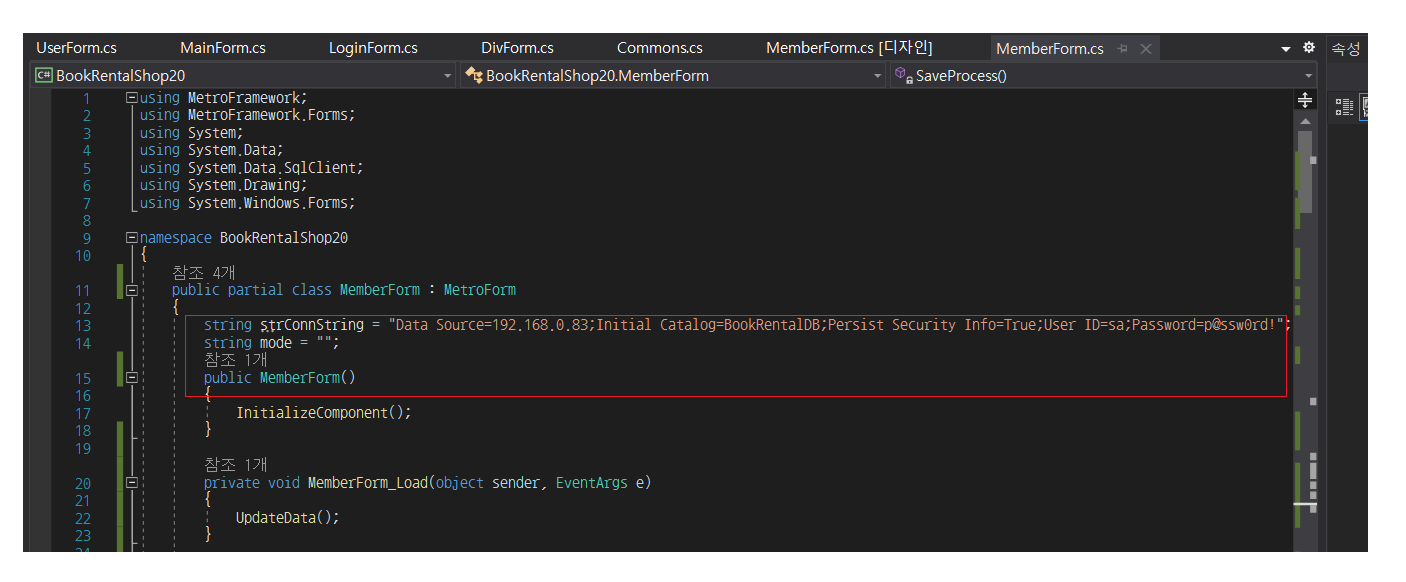
Task: Switch to the MainForm.cs tab
Action: [x=223, y=48]
